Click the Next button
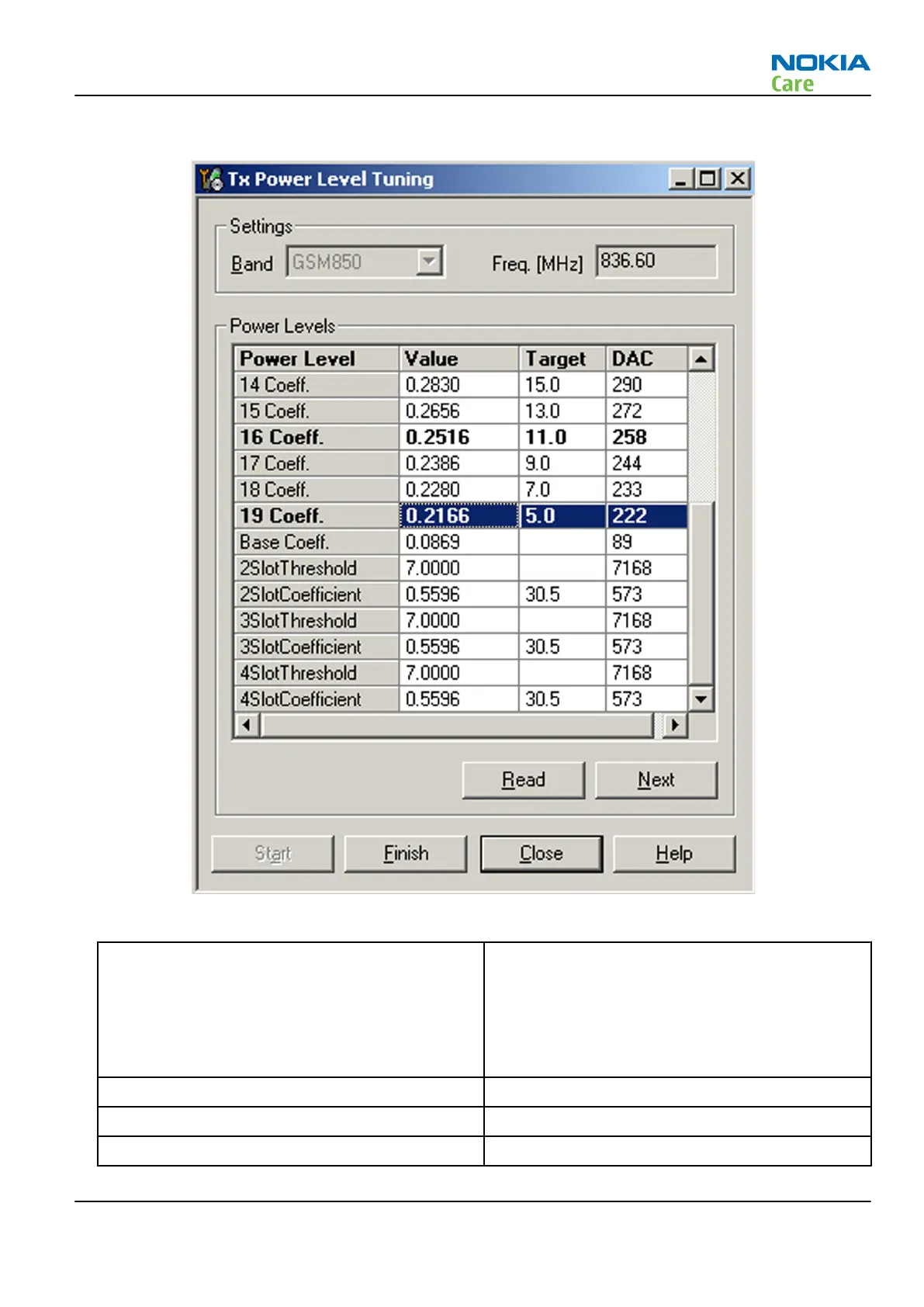 (x=656, y=780)
